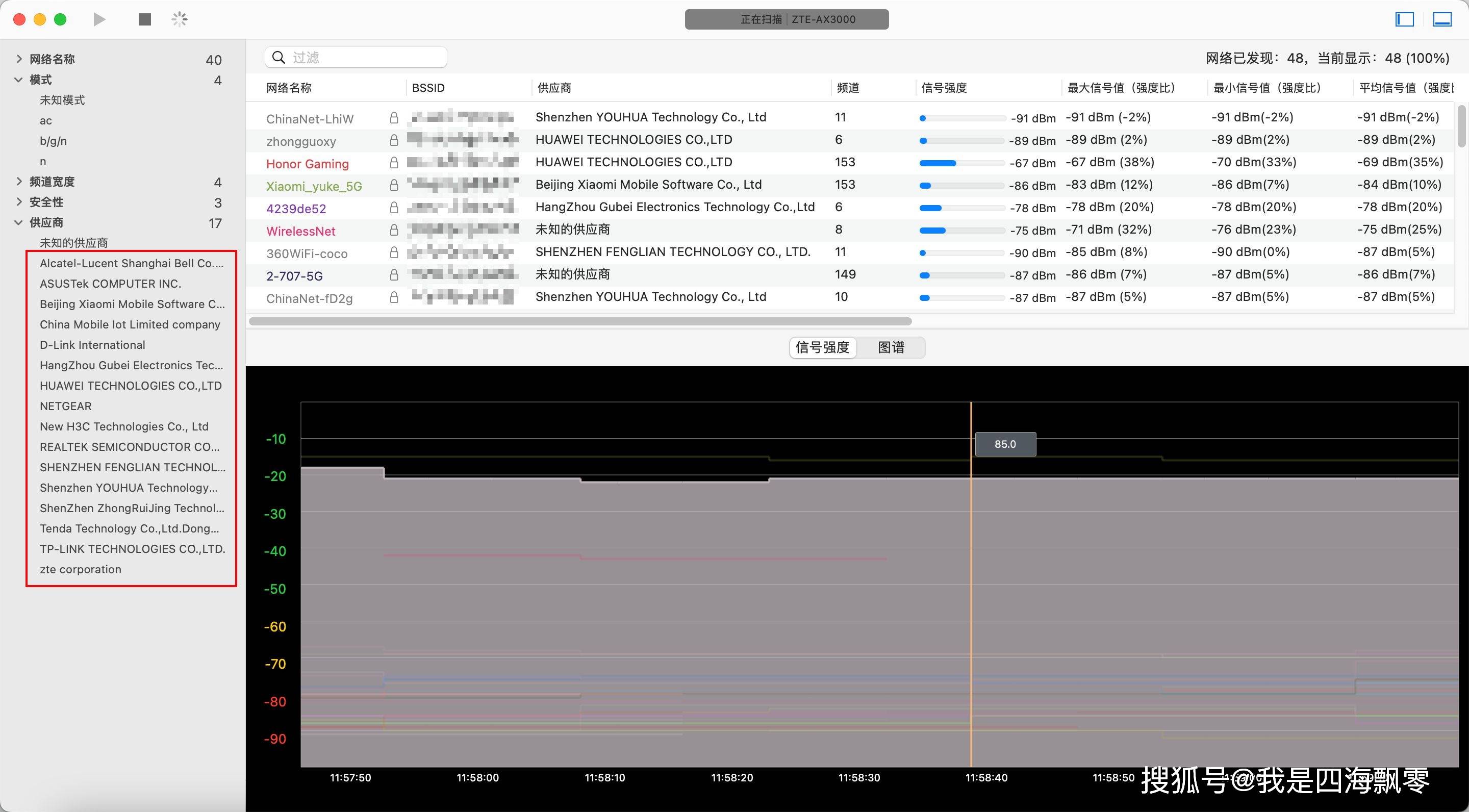The height and width of the screenshot is (812, 1469).
Task: Toggle the left sidebar panel icon
Action: tap(1404, 19)
